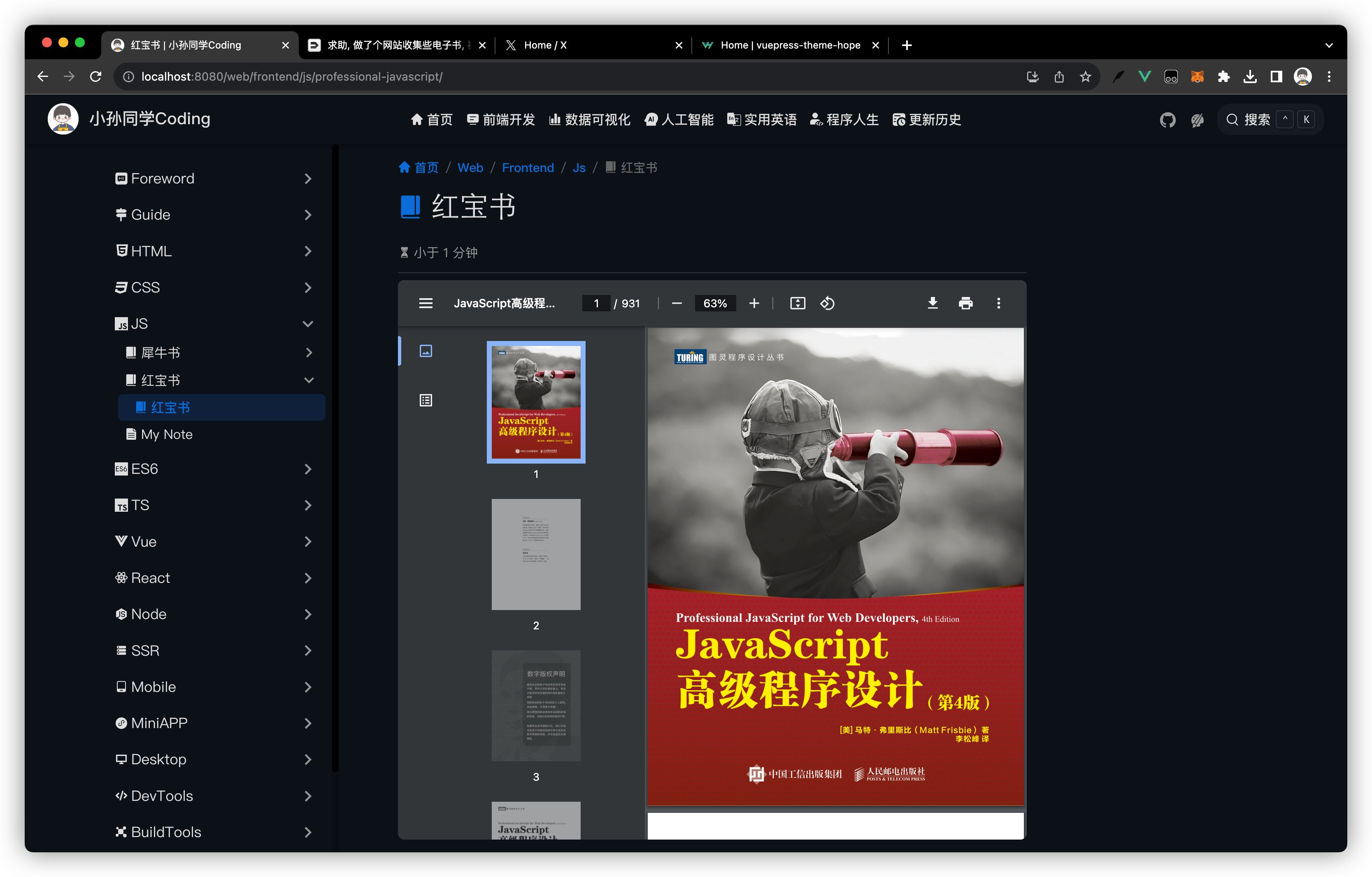Open the 数据可视化 navbar menu

click(x=590, y=120)
